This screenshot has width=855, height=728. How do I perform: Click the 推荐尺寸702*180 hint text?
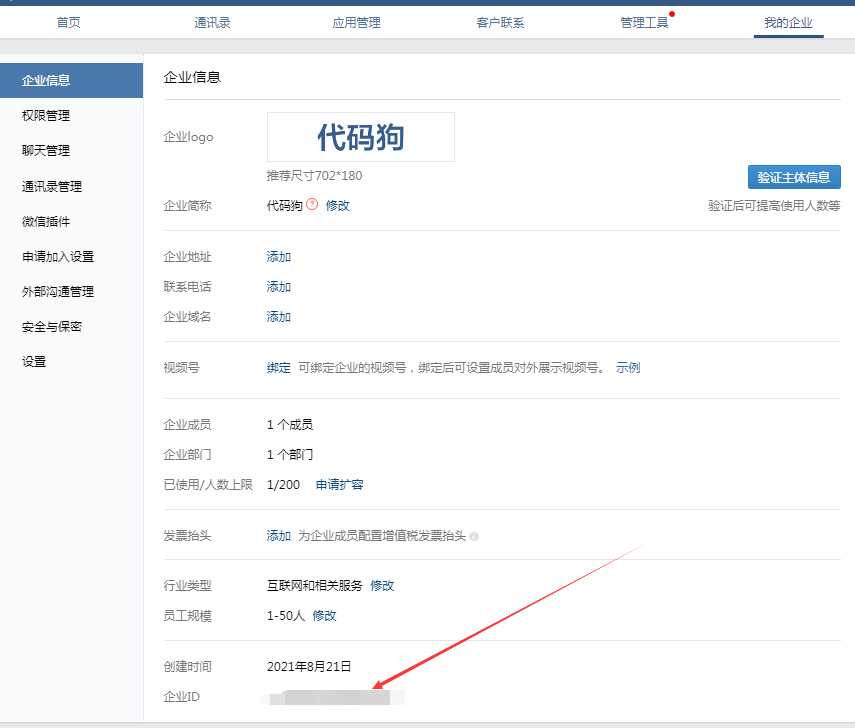[314, 176]
